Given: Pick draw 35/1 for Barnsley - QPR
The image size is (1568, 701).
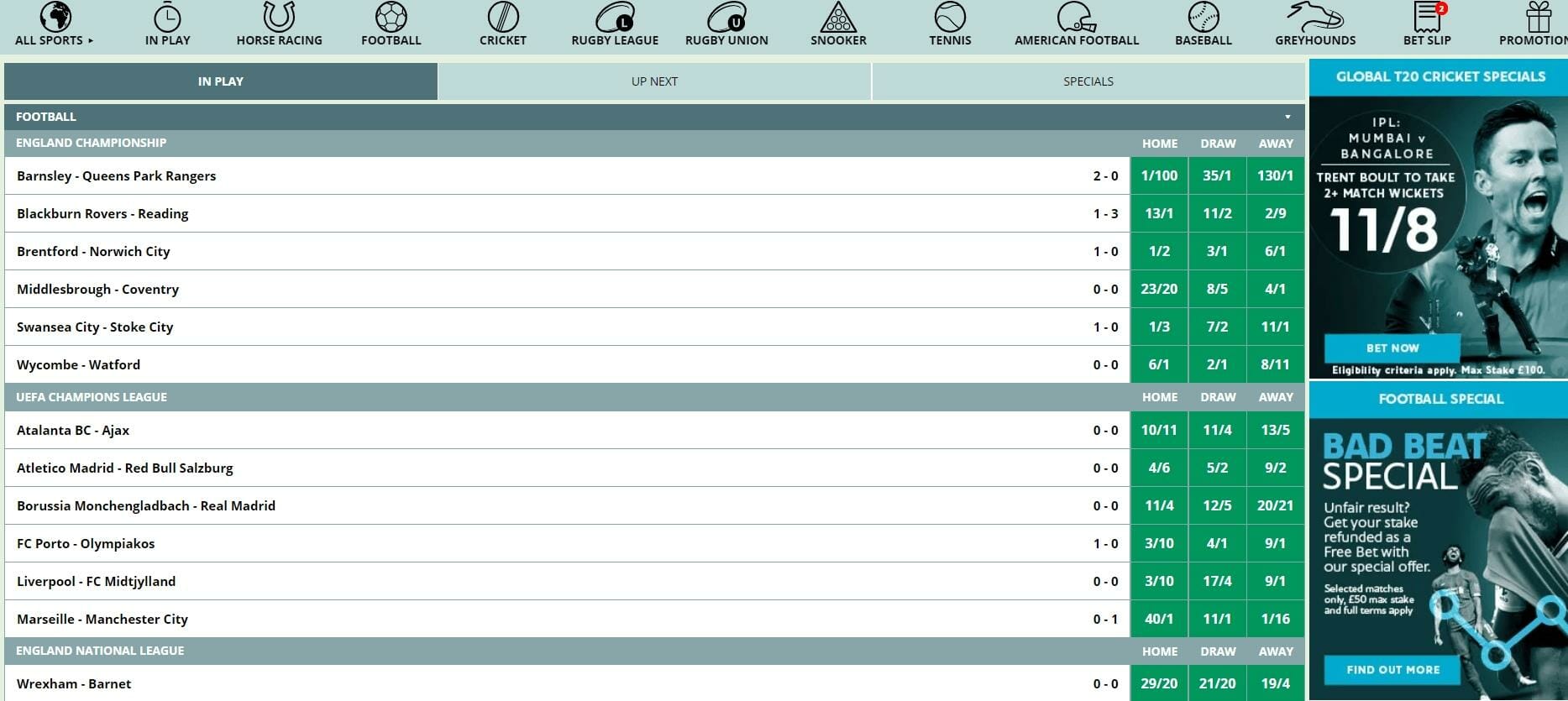Looking at the screenshot, I should point(1217,175).
